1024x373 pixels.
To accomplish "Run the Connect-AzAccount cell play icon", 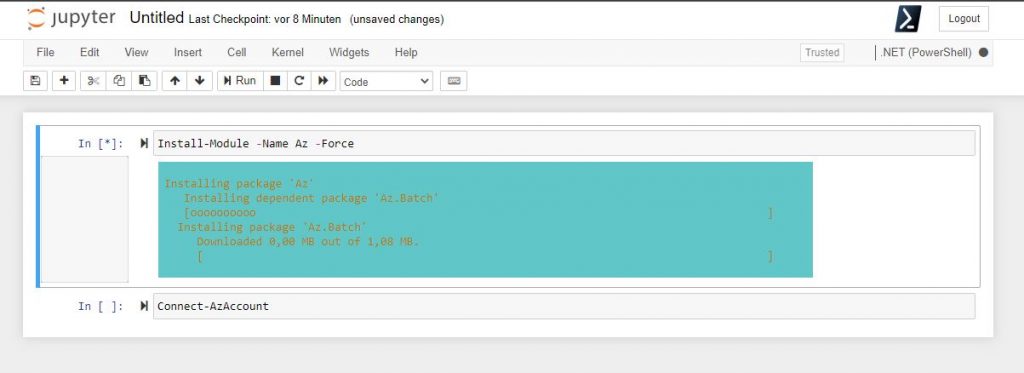I will pyautogui.click(x=144, y=306).
